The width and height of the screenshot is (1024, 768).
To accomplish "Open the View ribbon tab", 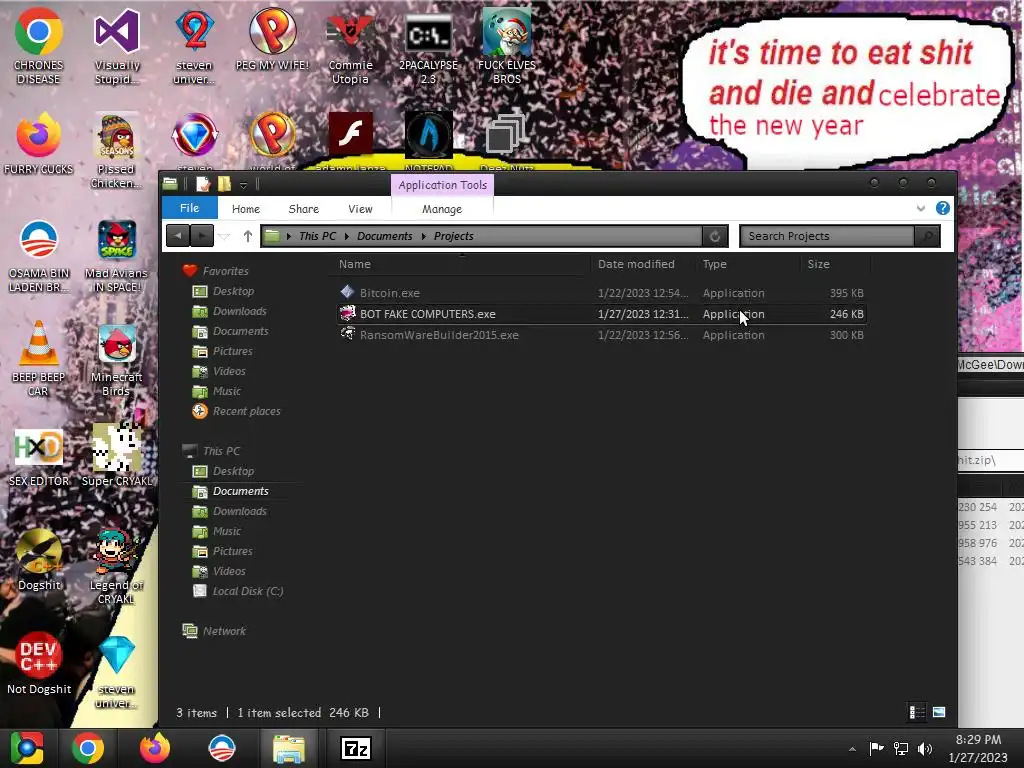I will coord(360,209).
